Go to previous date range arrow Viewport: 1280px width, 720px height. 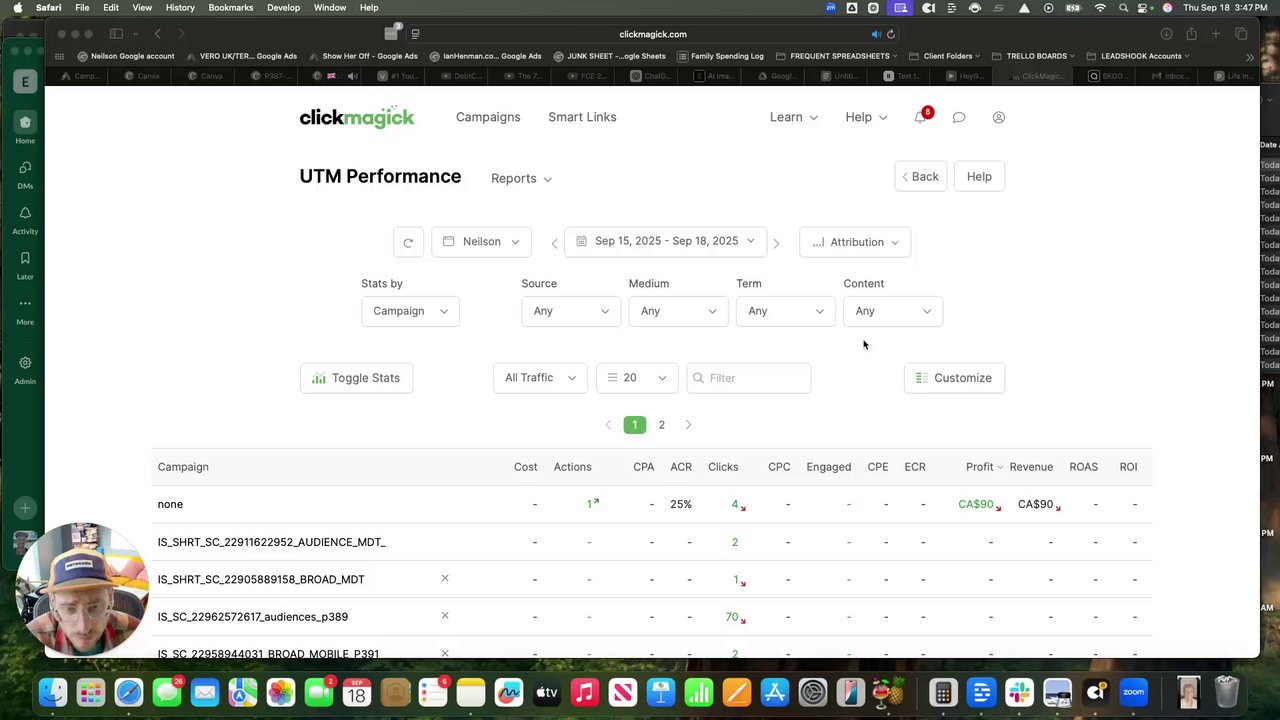click(x=554, y=243)
